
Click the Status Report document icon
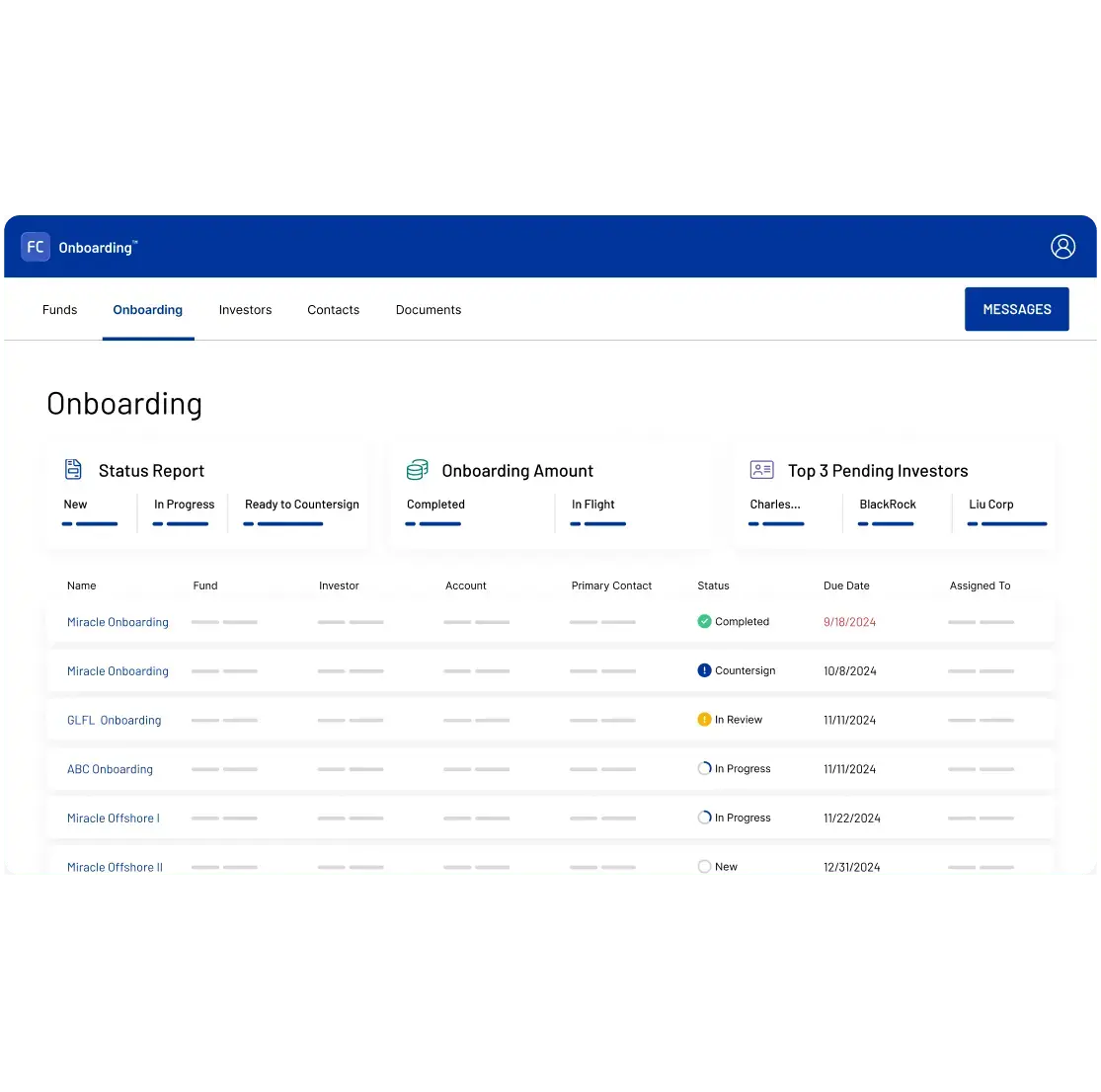click(73, 470)
